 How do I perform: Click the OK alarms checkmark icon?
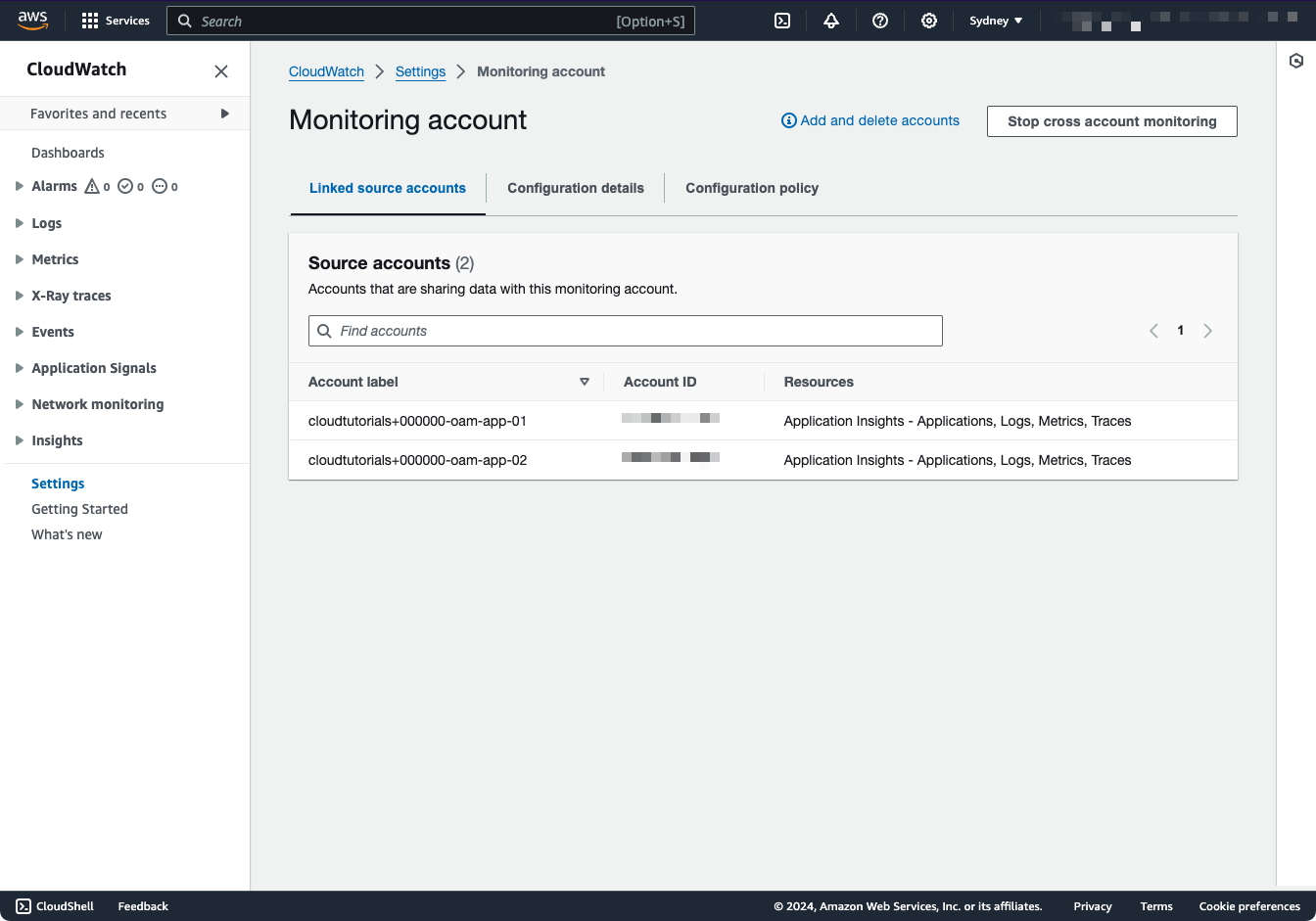(125, 186)
